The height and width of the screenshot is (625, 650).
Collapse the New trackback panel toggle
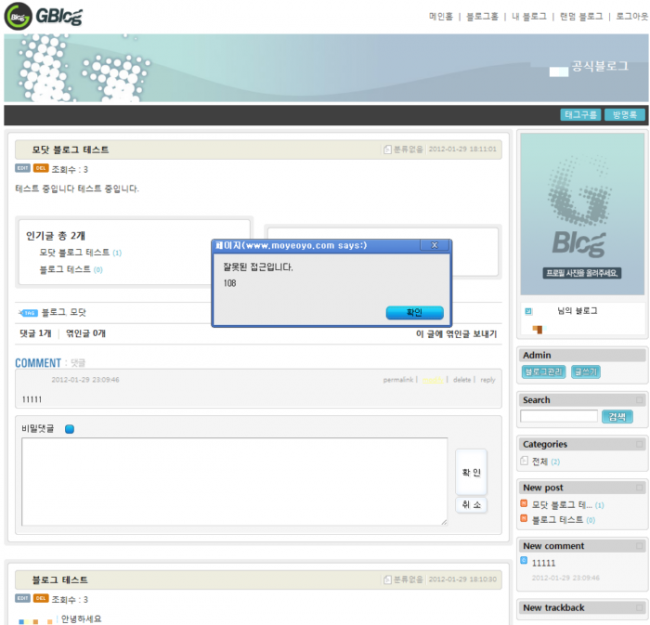click(640, 608)
